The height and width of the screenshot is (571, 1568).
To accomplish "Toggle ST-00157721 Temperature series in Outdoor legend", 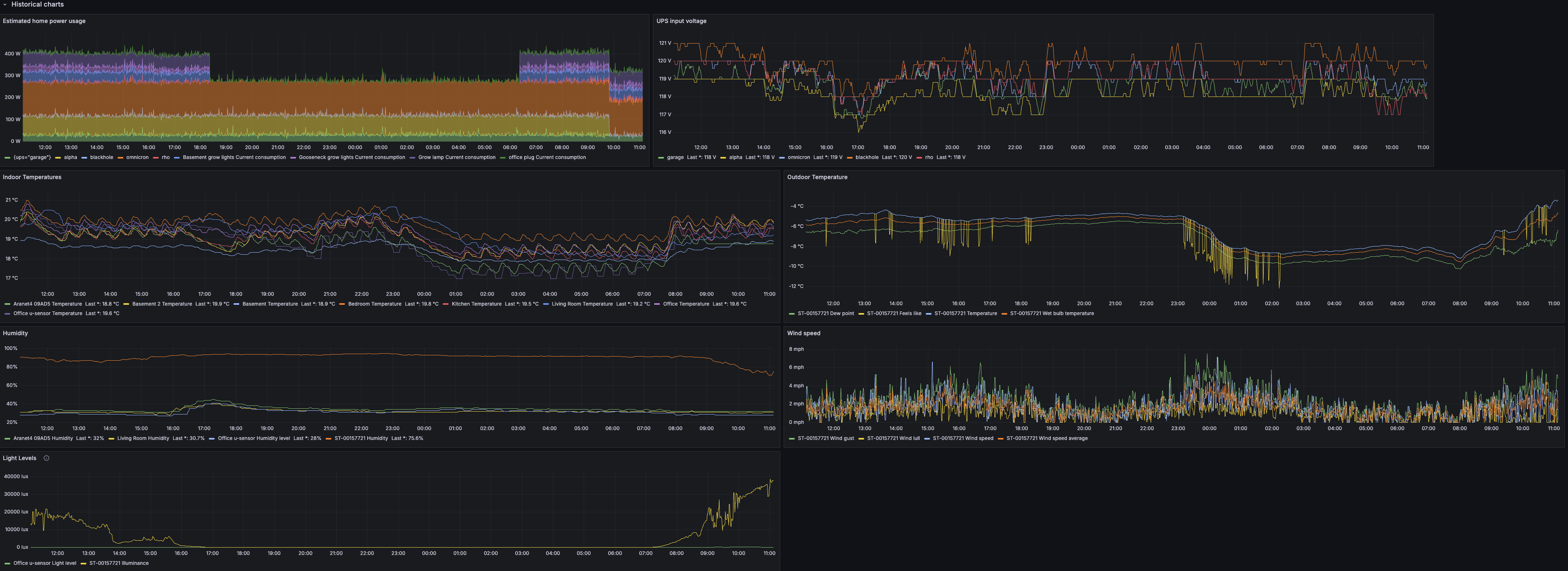I will pyautogui.click(x=965, y=314).
